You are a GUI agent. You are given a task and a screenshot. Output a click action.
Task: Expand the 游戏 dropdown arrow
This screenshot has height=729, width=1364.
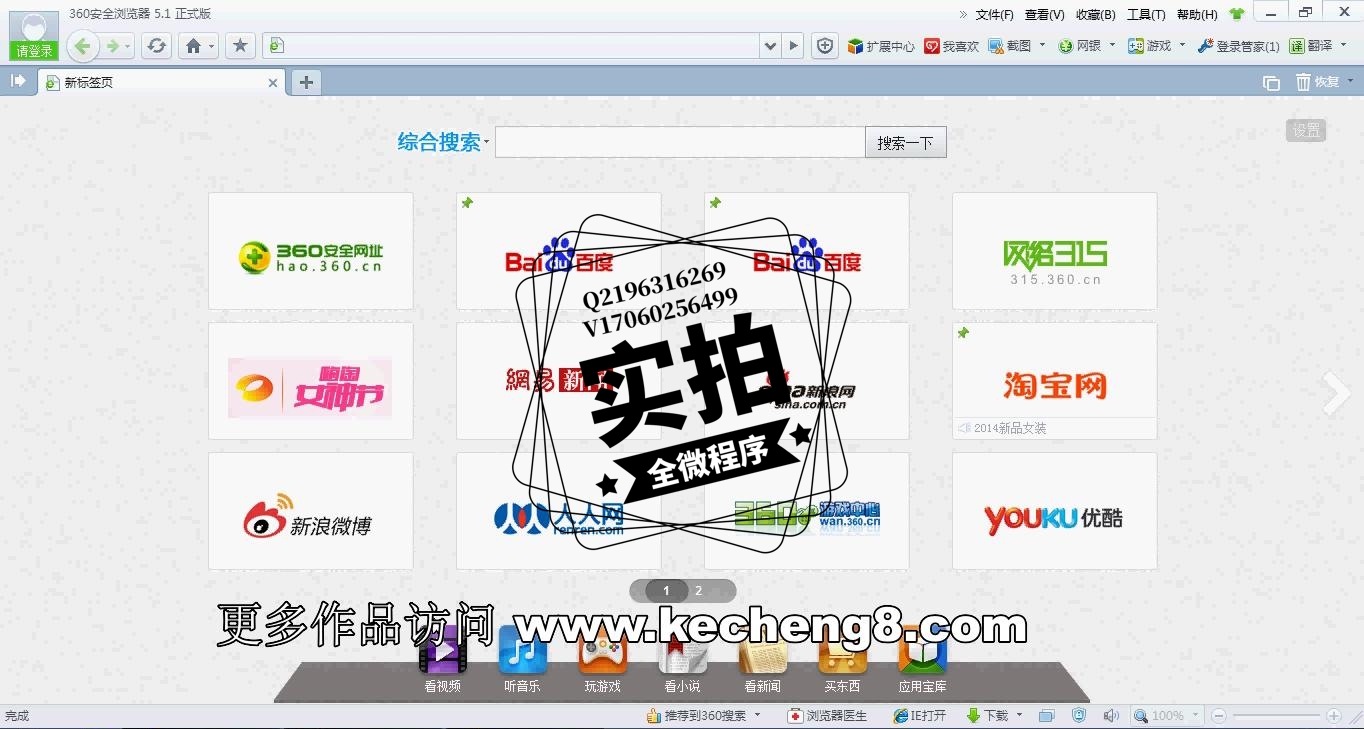tap(1182, 45)
